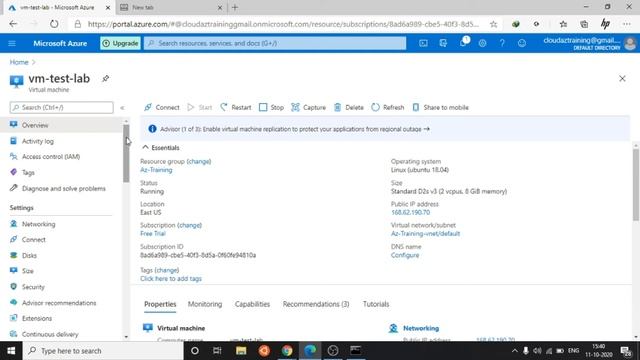Viewport: 640px width, 360px height.
Task: Click the main content scrollbar thumb
Action: [636, 185]
